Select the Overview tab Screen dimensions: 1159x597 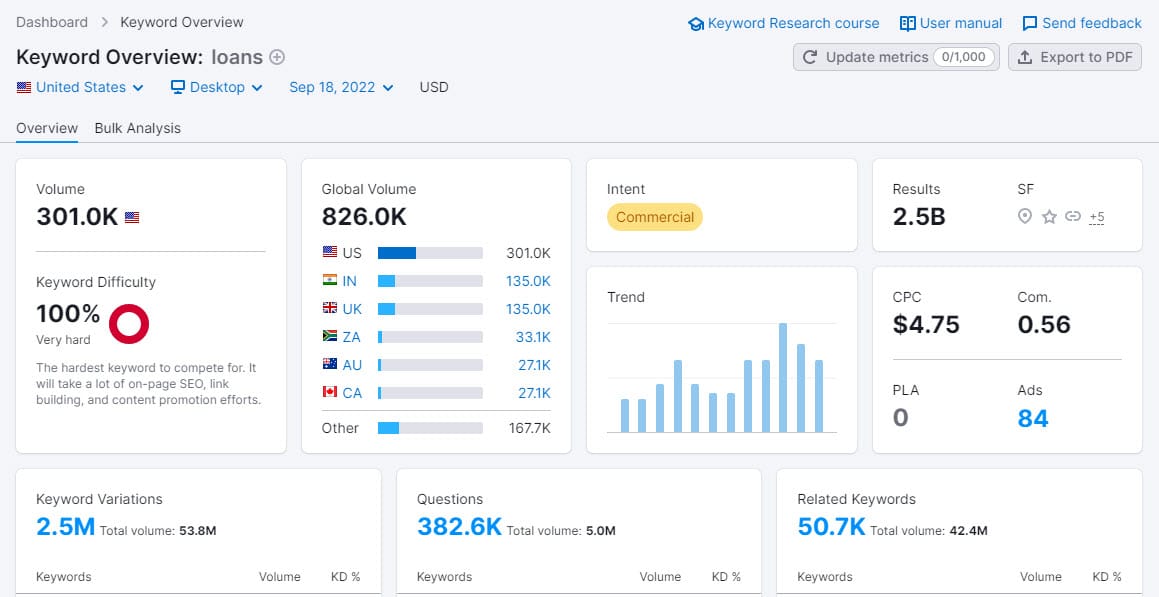[47, 128]
